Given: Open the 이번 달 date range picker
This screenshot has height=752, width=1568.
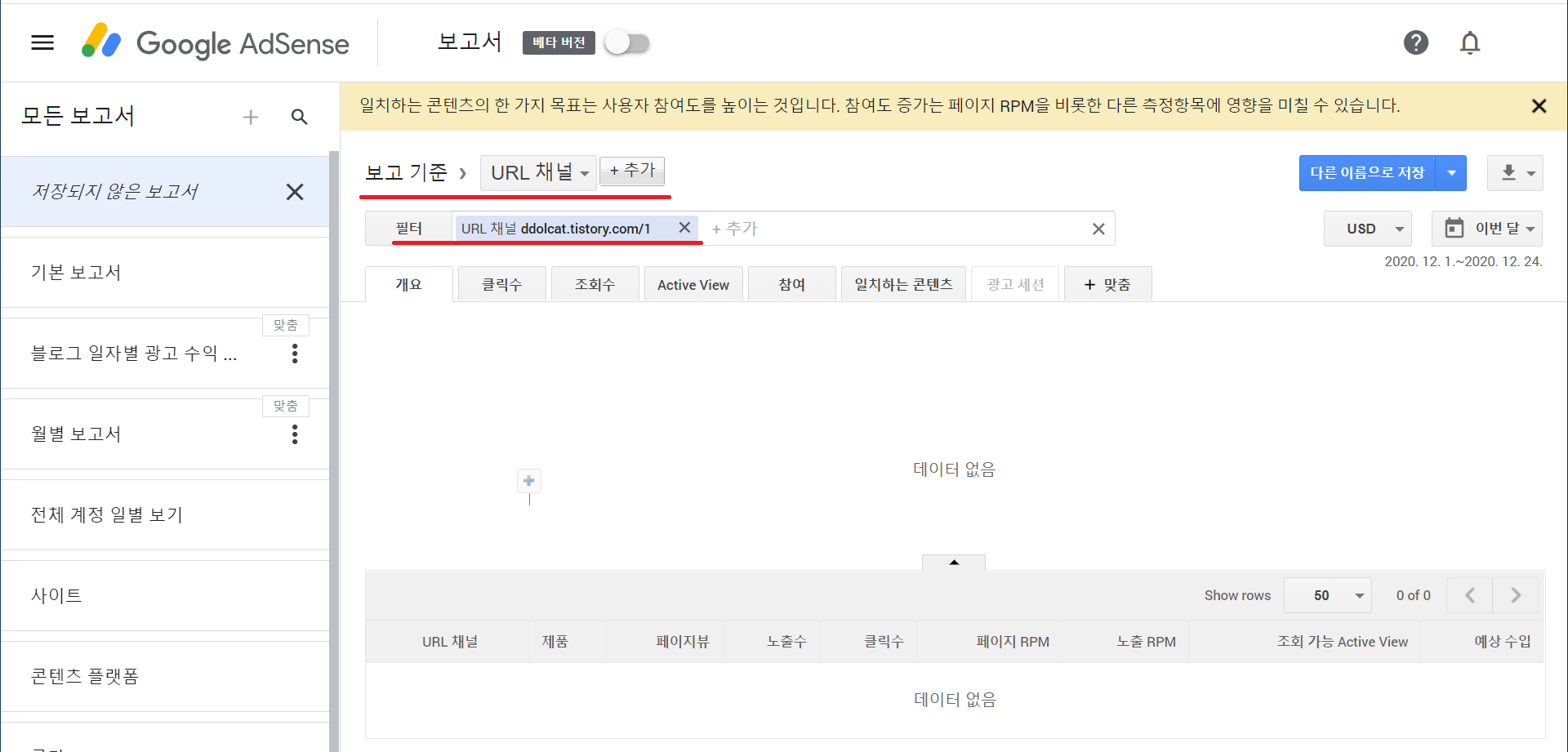Looking at the screenshot, I should point(1487,229).
